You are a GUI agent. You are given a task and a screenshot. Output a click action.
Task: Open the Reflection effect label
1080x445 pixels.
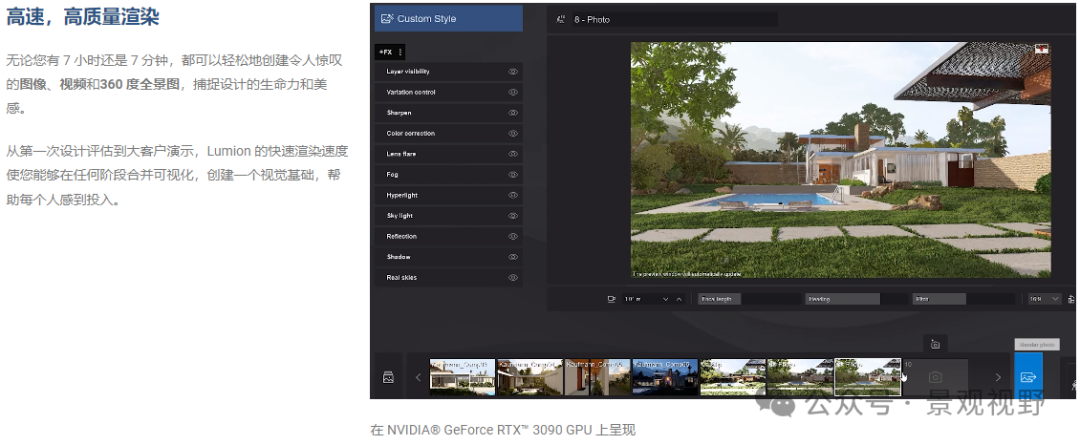click(x=402, y=236)
